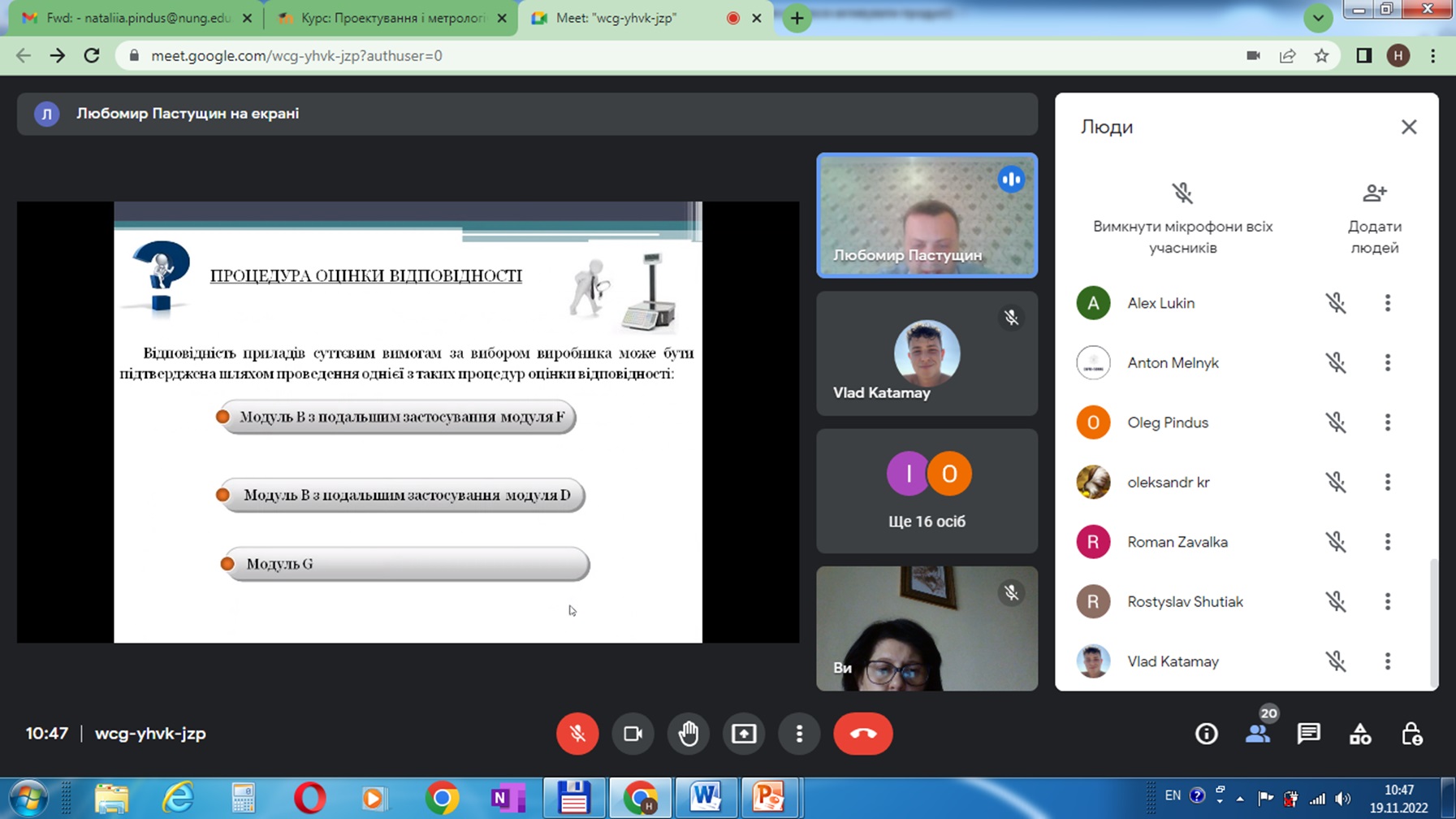
Task: Bookmark this page with star icon
Action: [1322, 56]
